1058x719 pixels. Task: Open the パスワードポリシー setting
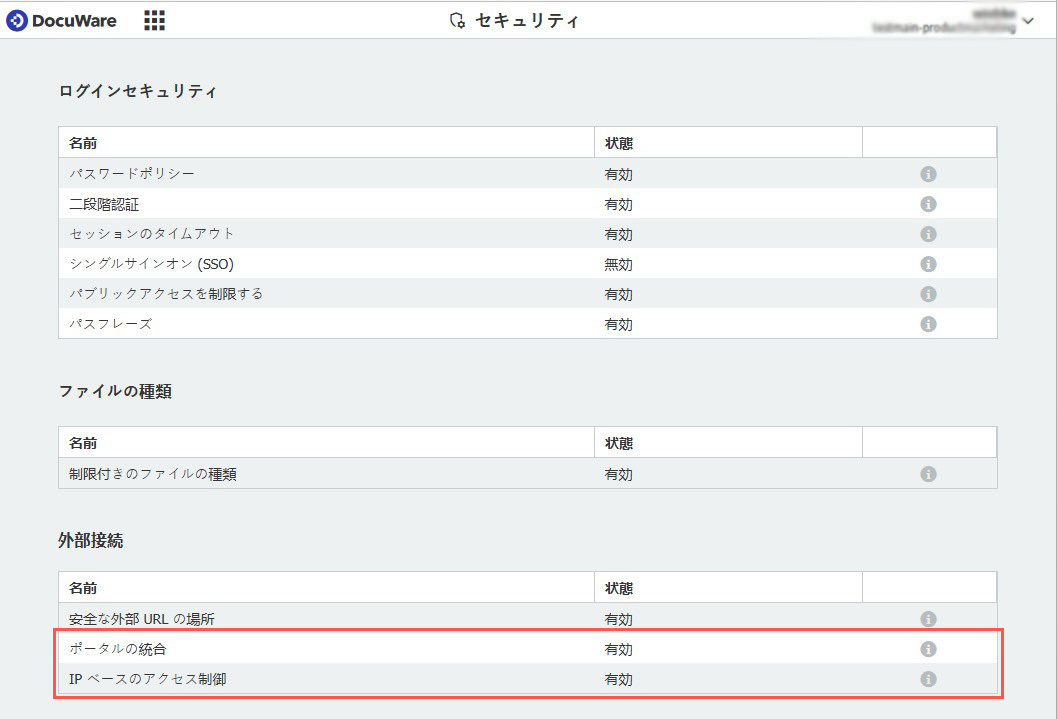[132, 174]
